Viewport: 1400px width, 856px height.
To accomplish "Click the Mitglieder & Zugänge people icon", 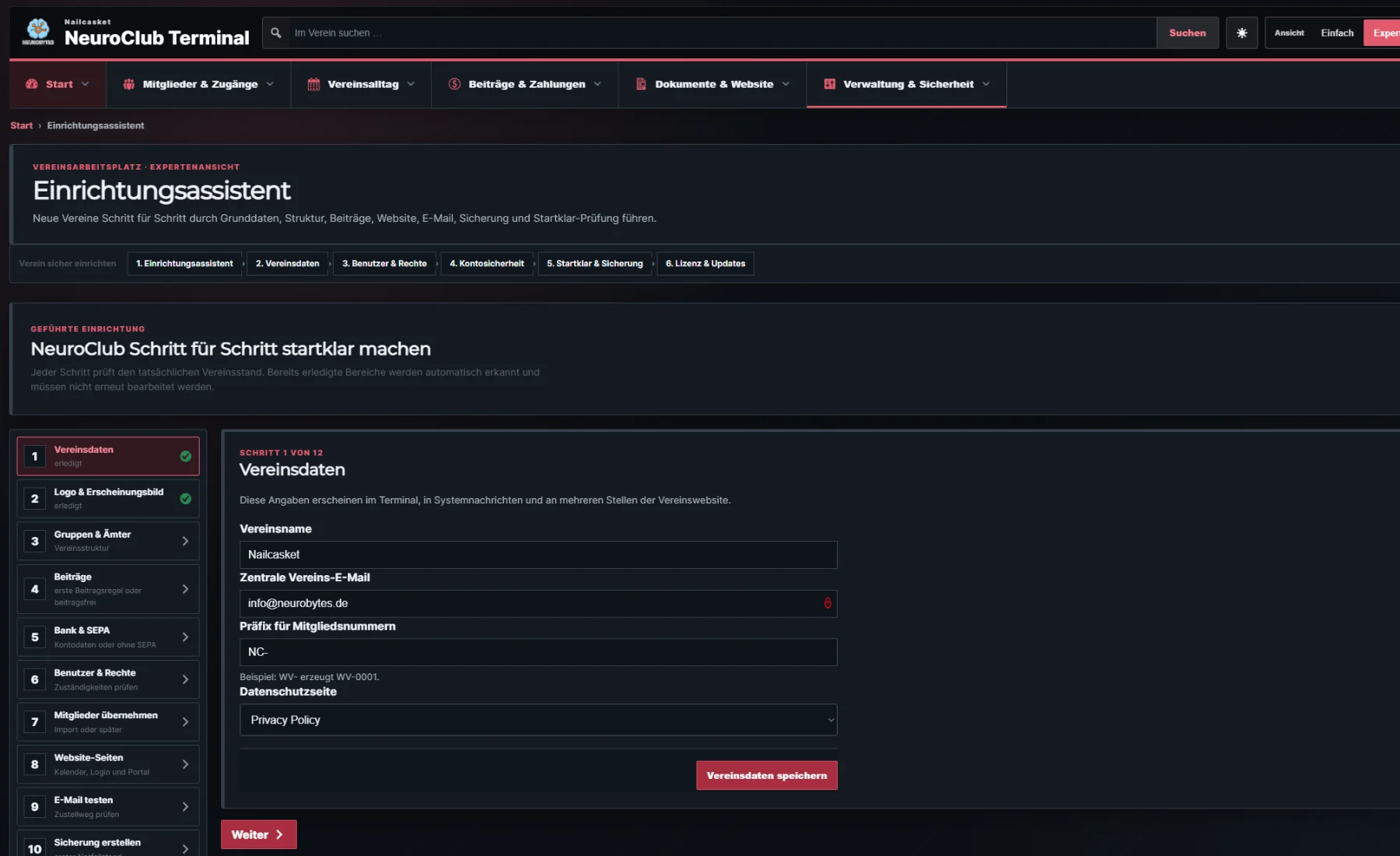I will click(129, 84).
